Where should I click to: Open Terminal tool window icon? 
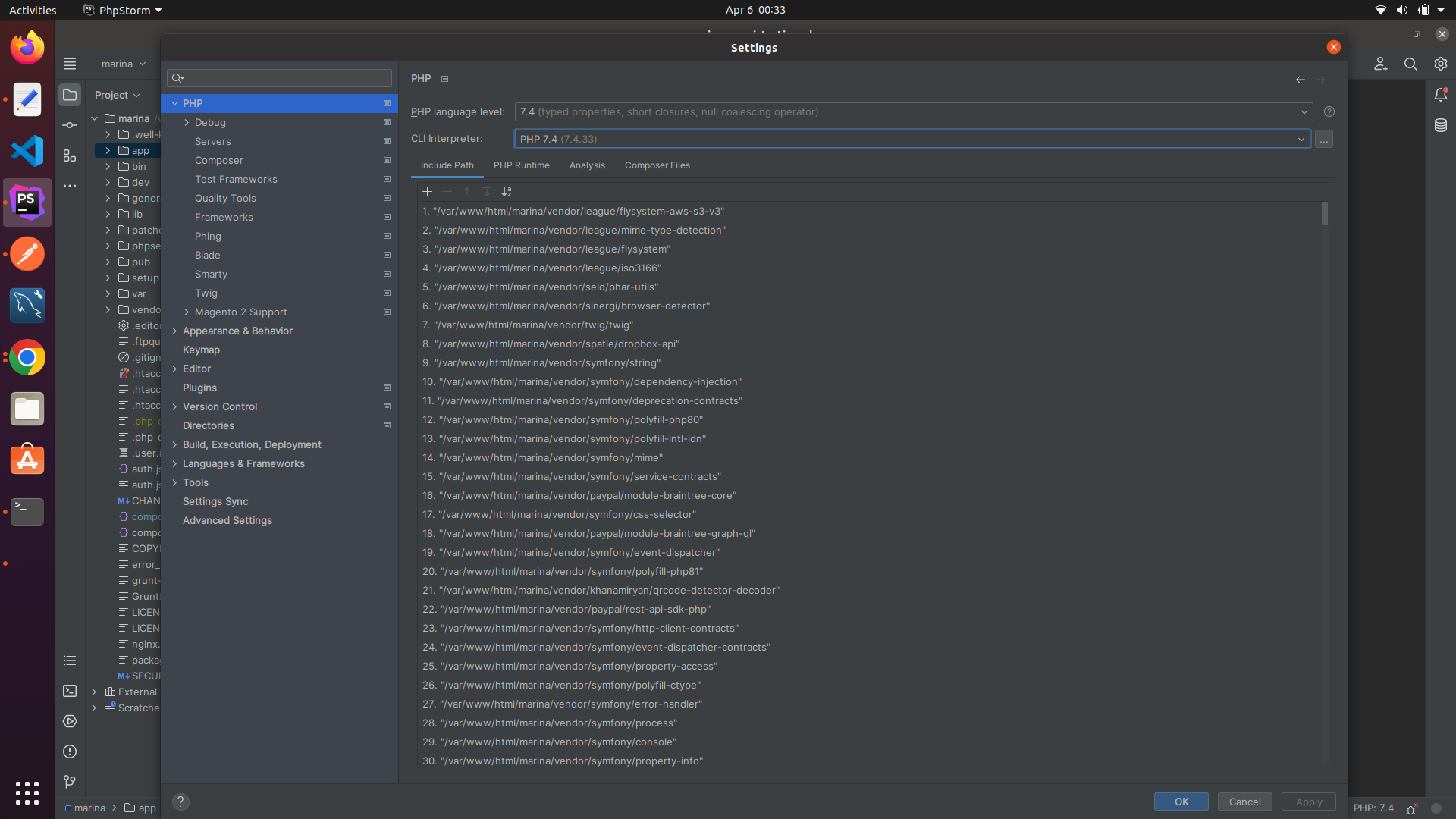click(70, 691)
